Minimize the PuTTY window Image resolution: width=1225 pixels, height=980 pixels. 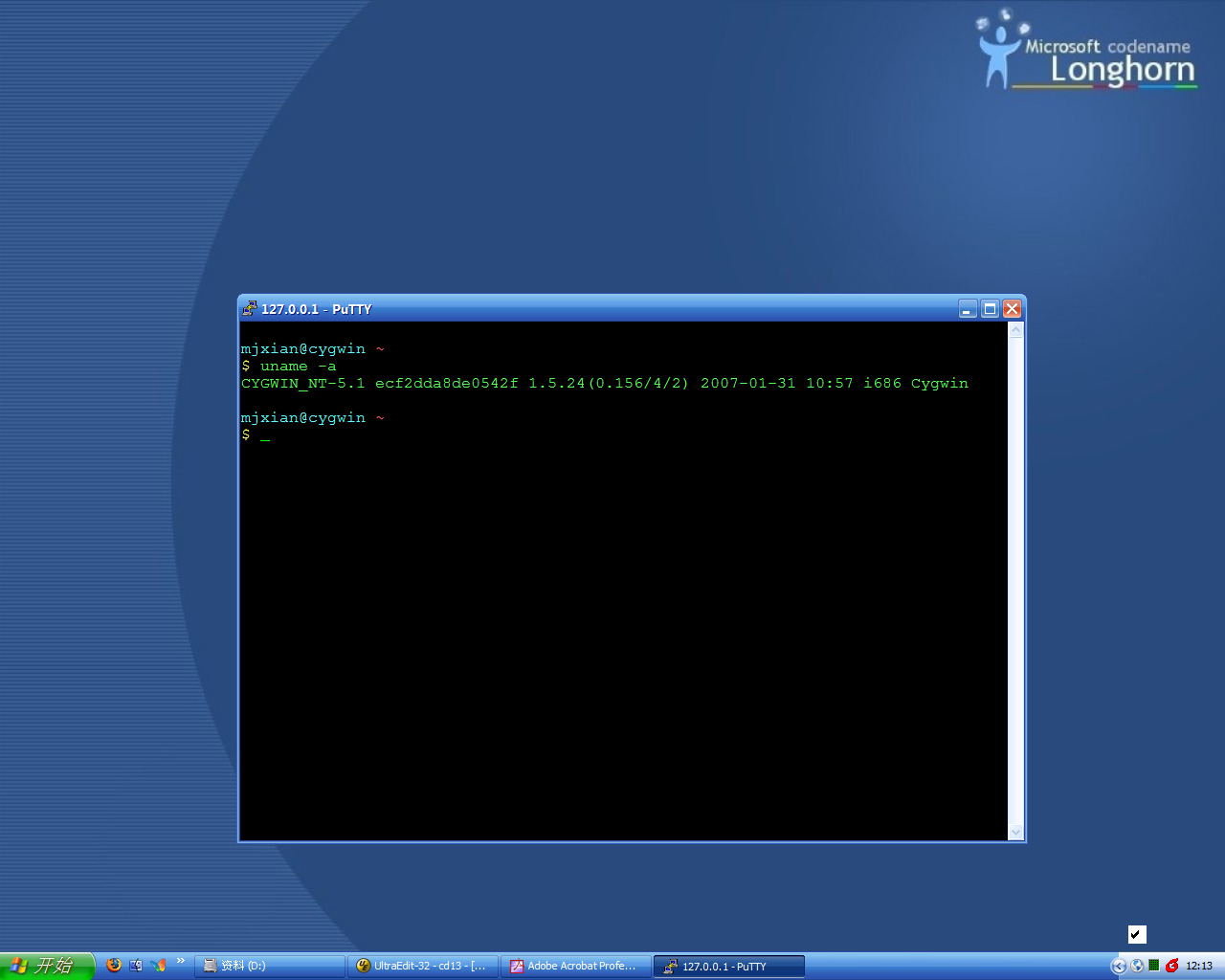[968, 308]
